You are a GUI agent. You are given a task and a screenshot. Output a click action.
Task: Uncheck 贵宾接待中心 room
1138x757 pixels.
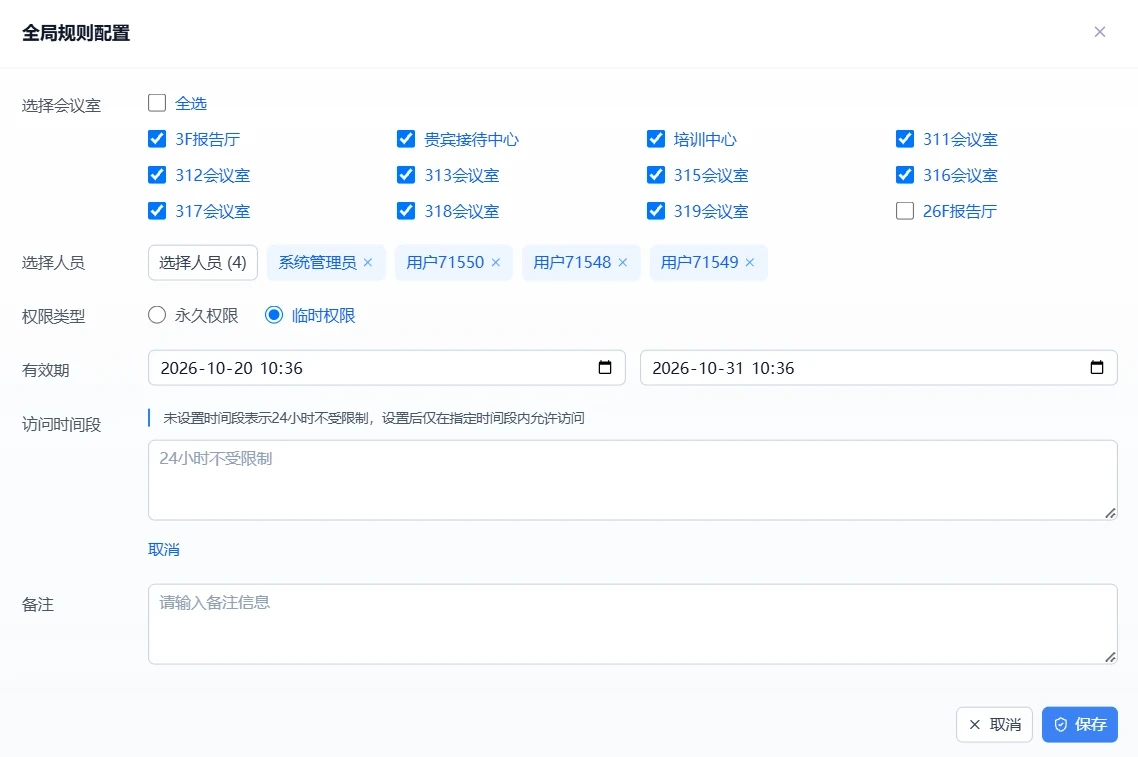tap(406, 139)
